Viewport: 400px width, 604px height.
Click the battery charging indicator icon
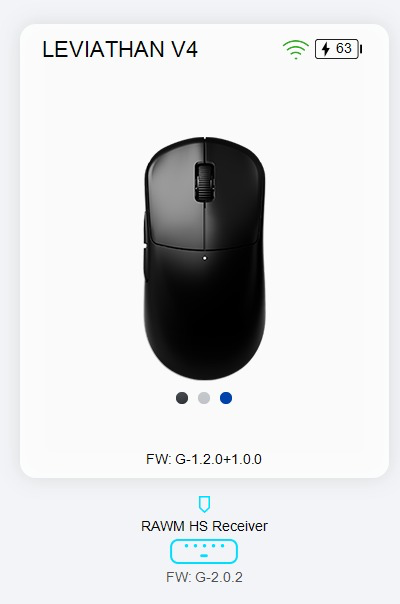(x=339, y=49)
